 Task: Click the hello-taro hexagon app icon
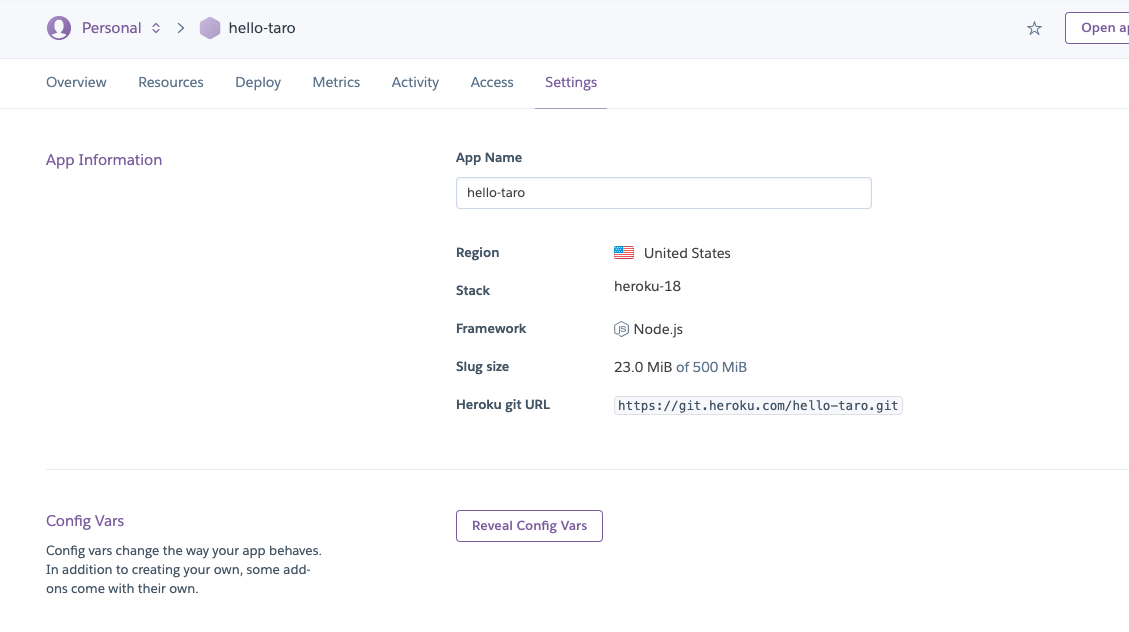[x=209, y=28]
